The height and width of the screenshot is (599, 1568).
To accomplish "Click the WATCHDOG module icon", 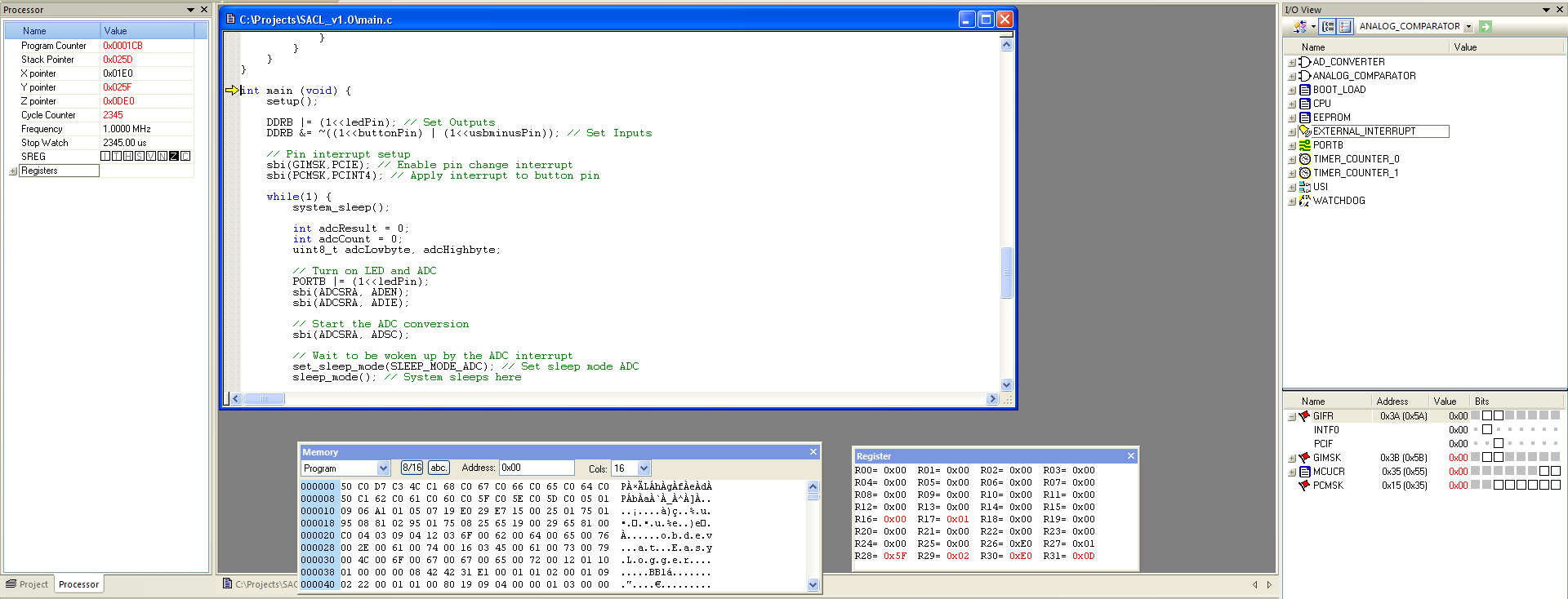I will click(1305, 201).
